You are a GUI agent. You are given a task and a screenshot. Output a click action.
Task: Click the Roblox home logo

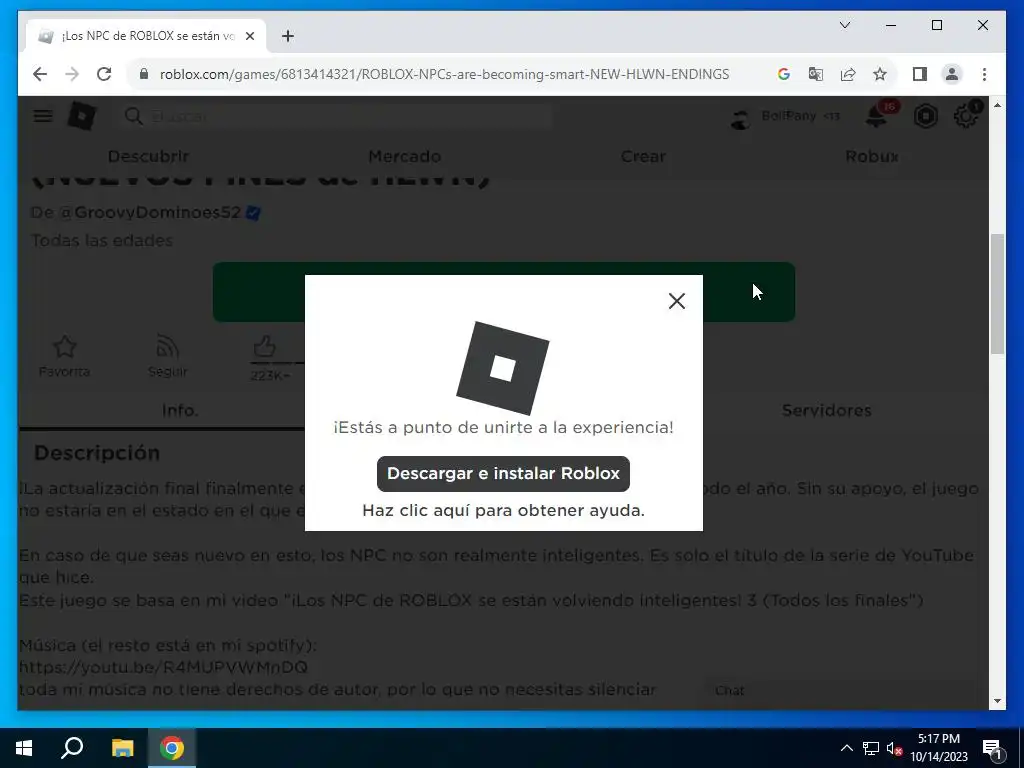click(x=82, y=116)
